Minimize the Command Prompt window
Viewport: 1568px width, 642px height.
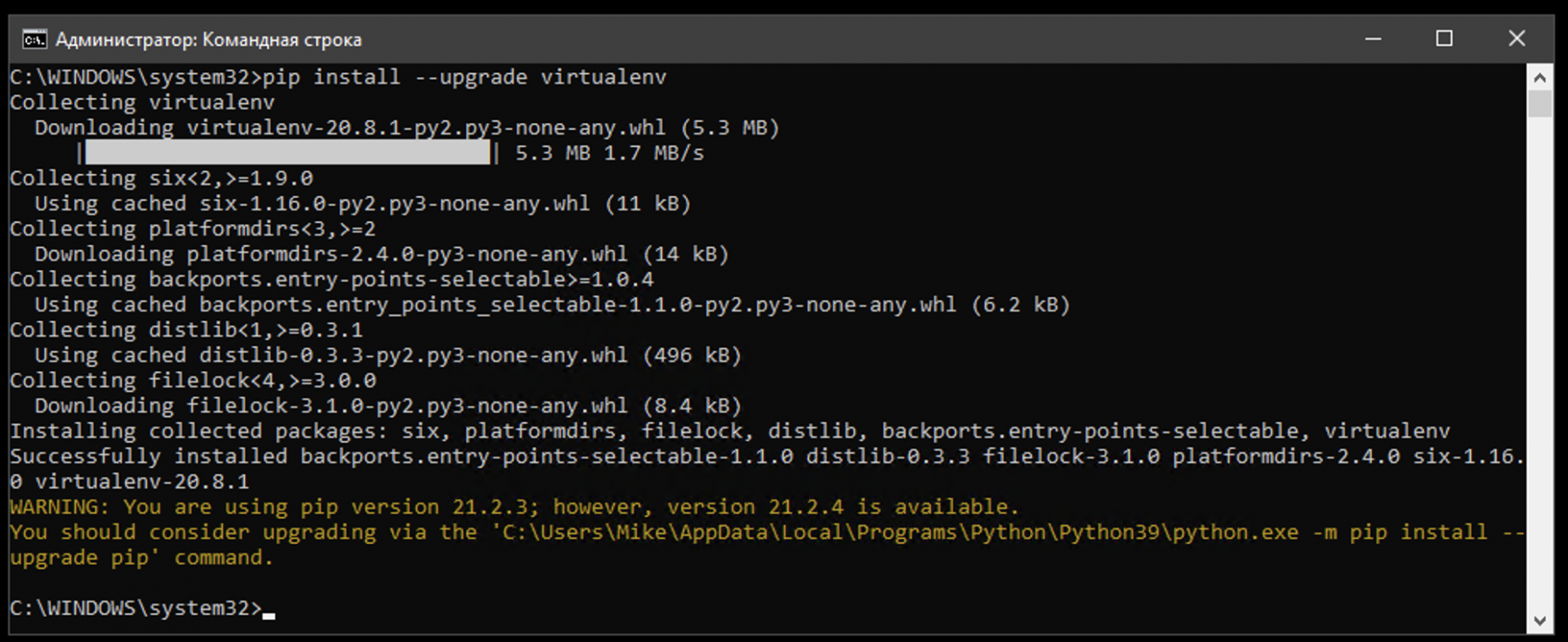(1373, 39)
